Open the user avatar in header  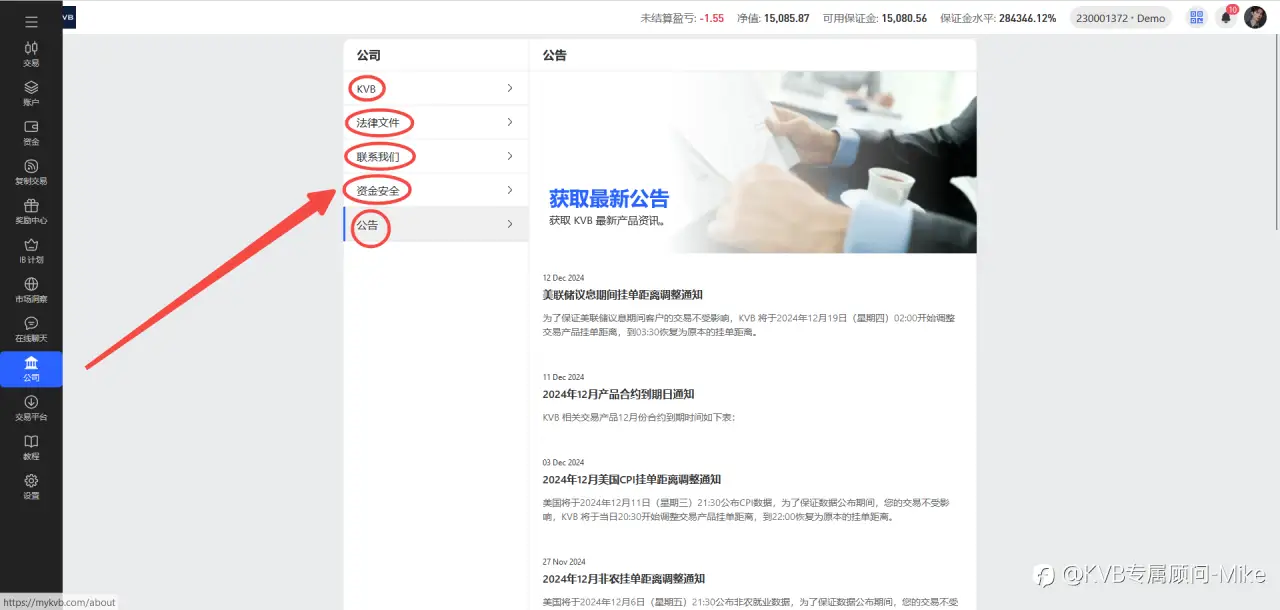1255,18
